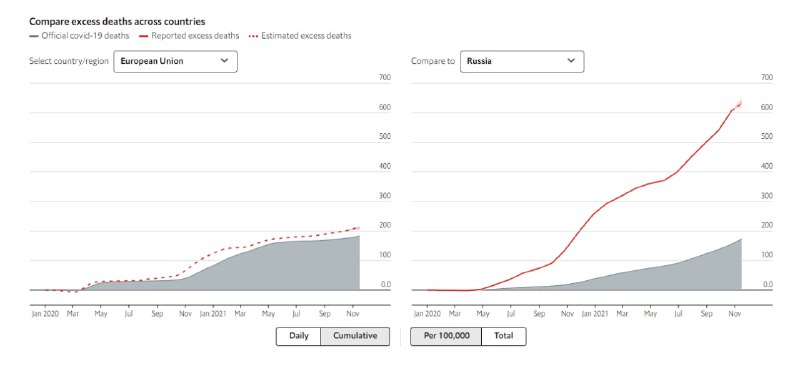Click end of European Union dotted line
This screenshot has height=367, width=800.
pos(358,228)
